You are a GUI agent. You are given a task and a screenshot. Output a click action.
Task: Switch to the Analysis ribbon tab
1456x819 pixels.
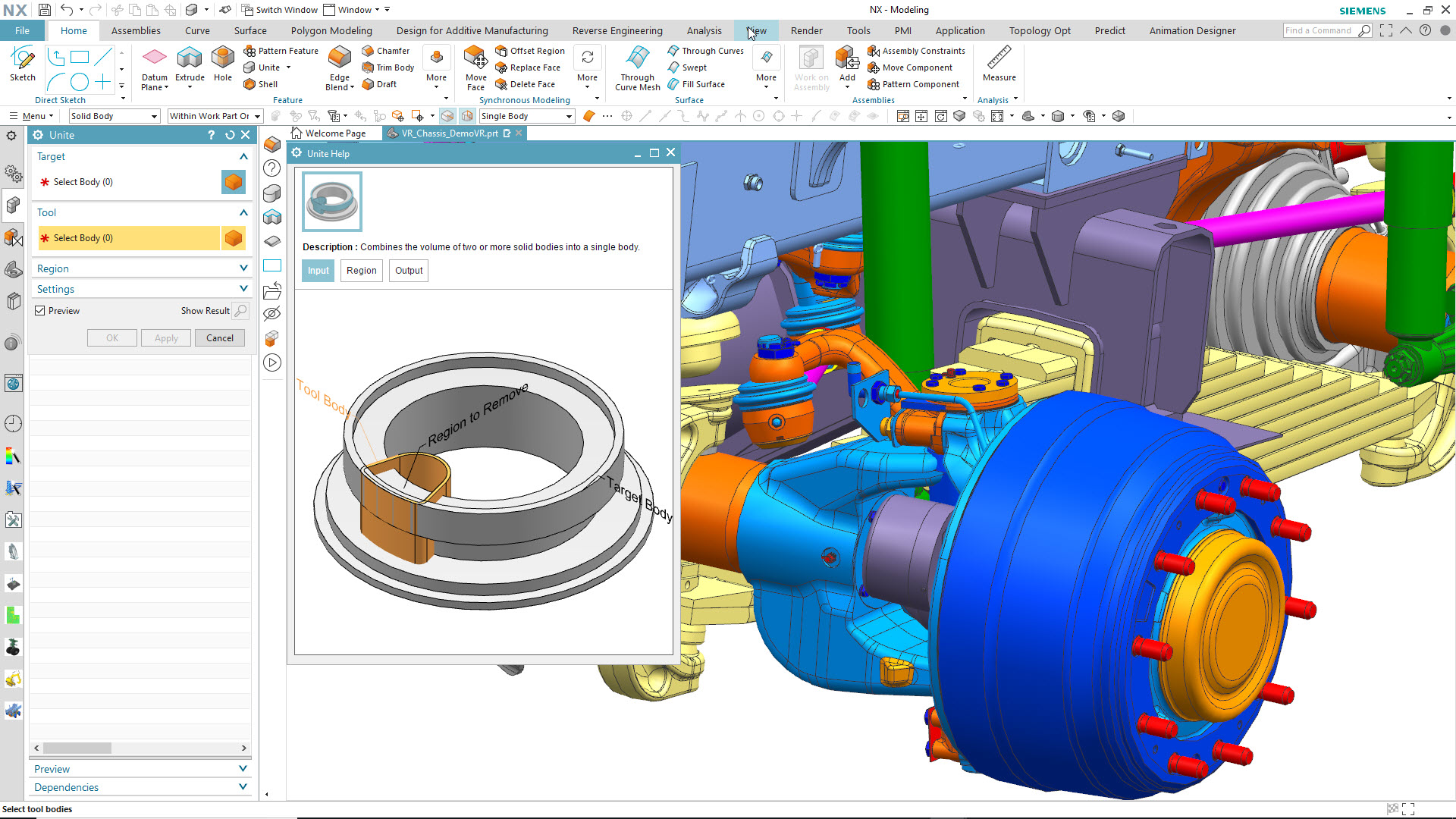click(x=704, y=30)
